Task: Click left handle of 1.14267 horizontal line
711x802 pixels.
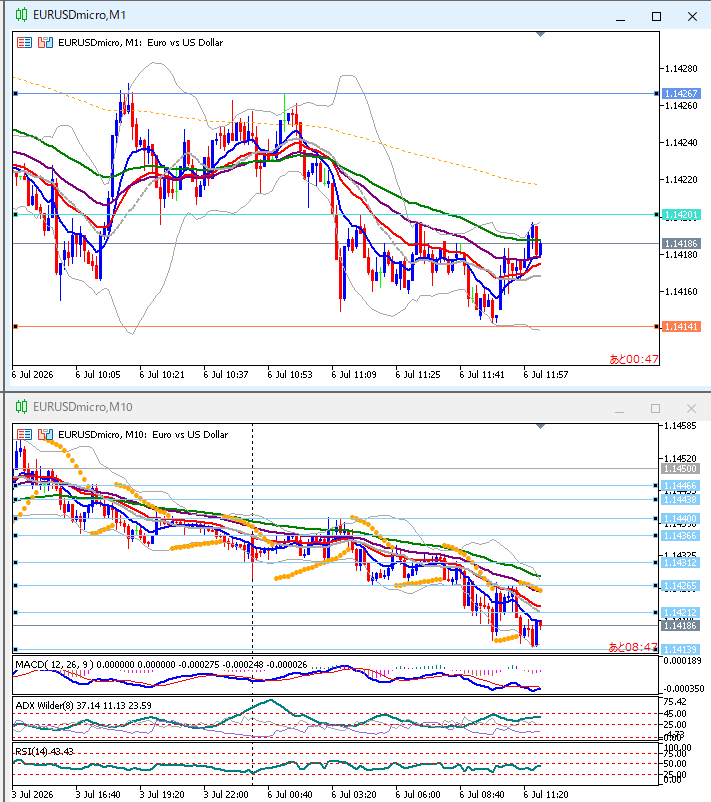Action: point(16,94)
